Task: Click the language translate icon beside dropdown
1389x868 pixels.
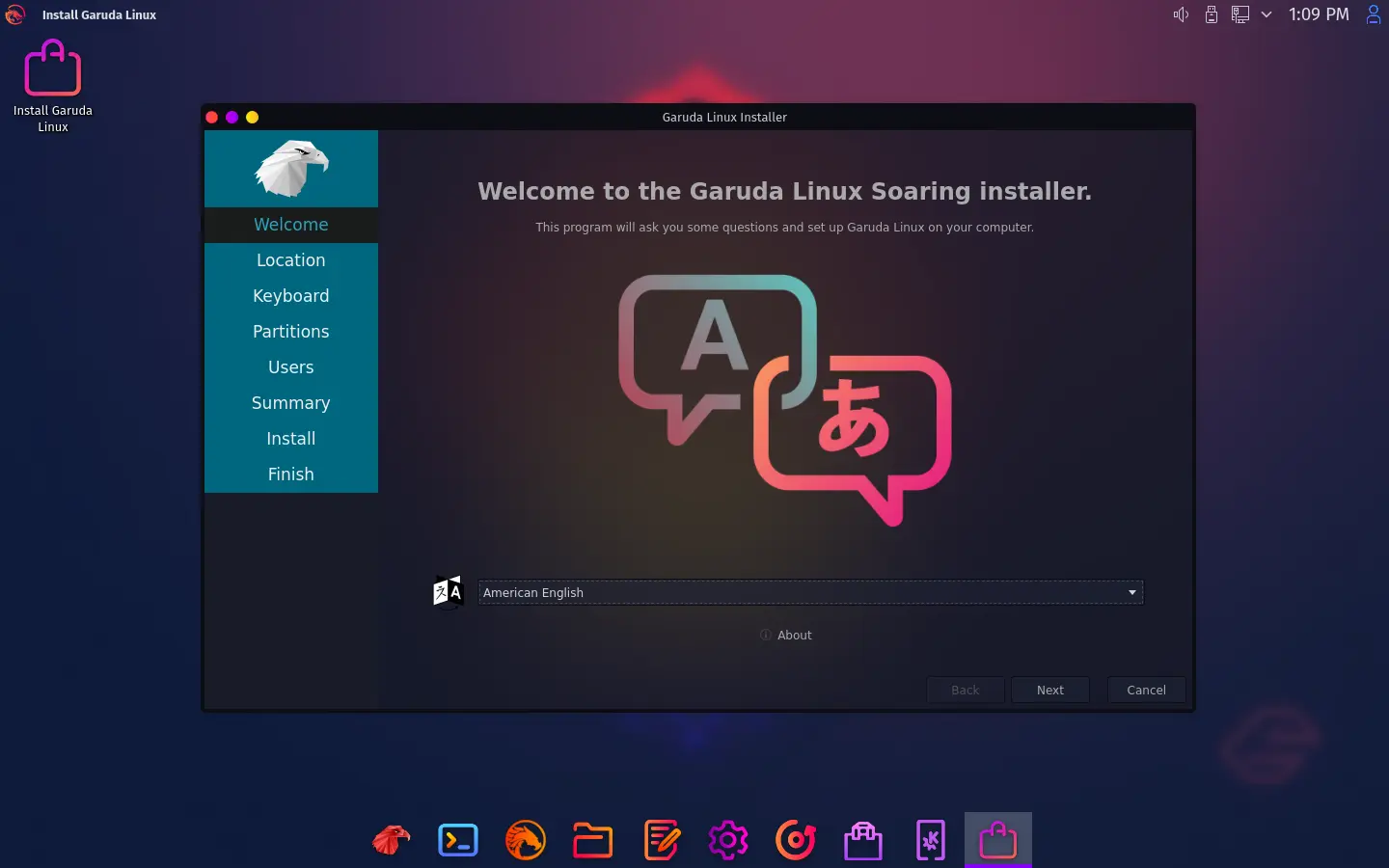Action: [x=449, y=592]
